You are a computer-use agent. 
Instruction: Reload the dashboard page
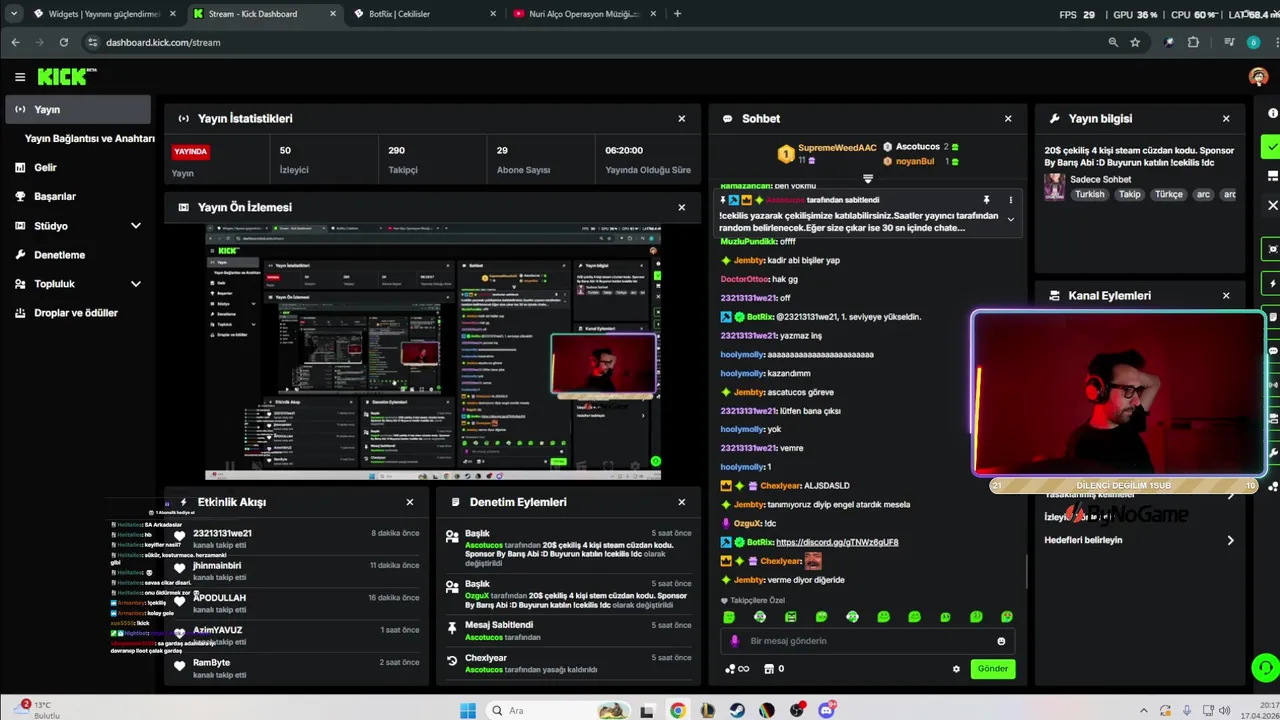click(63, 42)
